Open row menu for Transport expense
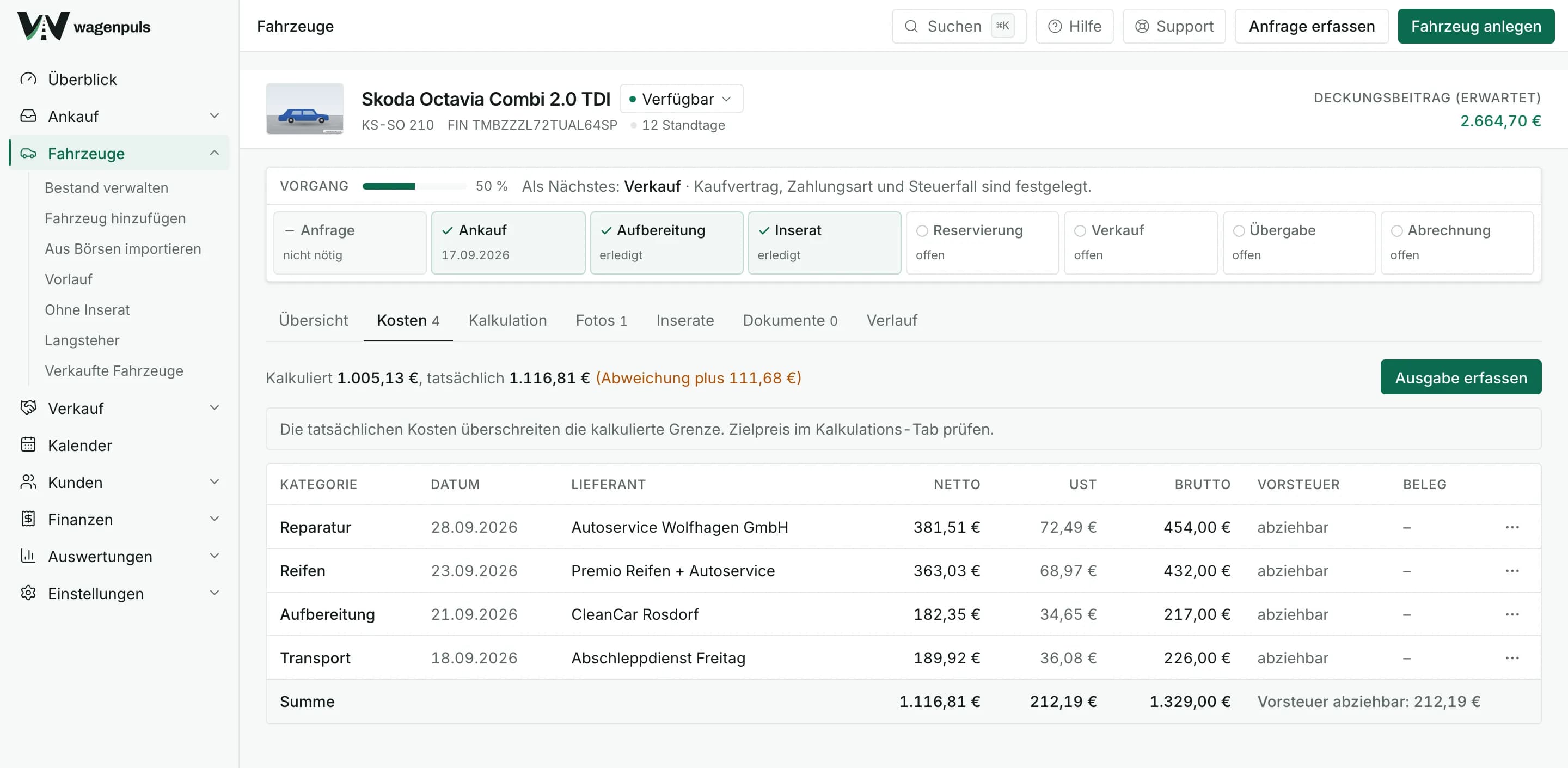The height and width of the screenshot is (768, 1568). pyautogui.click(x=1512, y=659)
